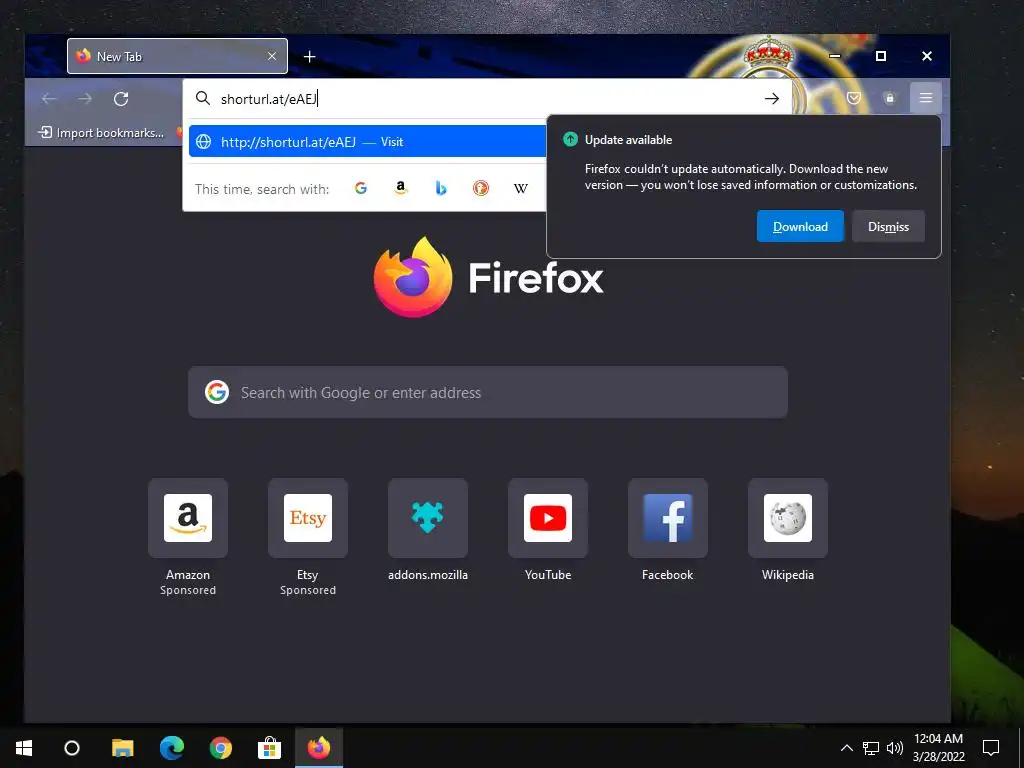Visit http://shorturl.at/eAEJ suggestion
1024x768 pixels.
(368, 142)
